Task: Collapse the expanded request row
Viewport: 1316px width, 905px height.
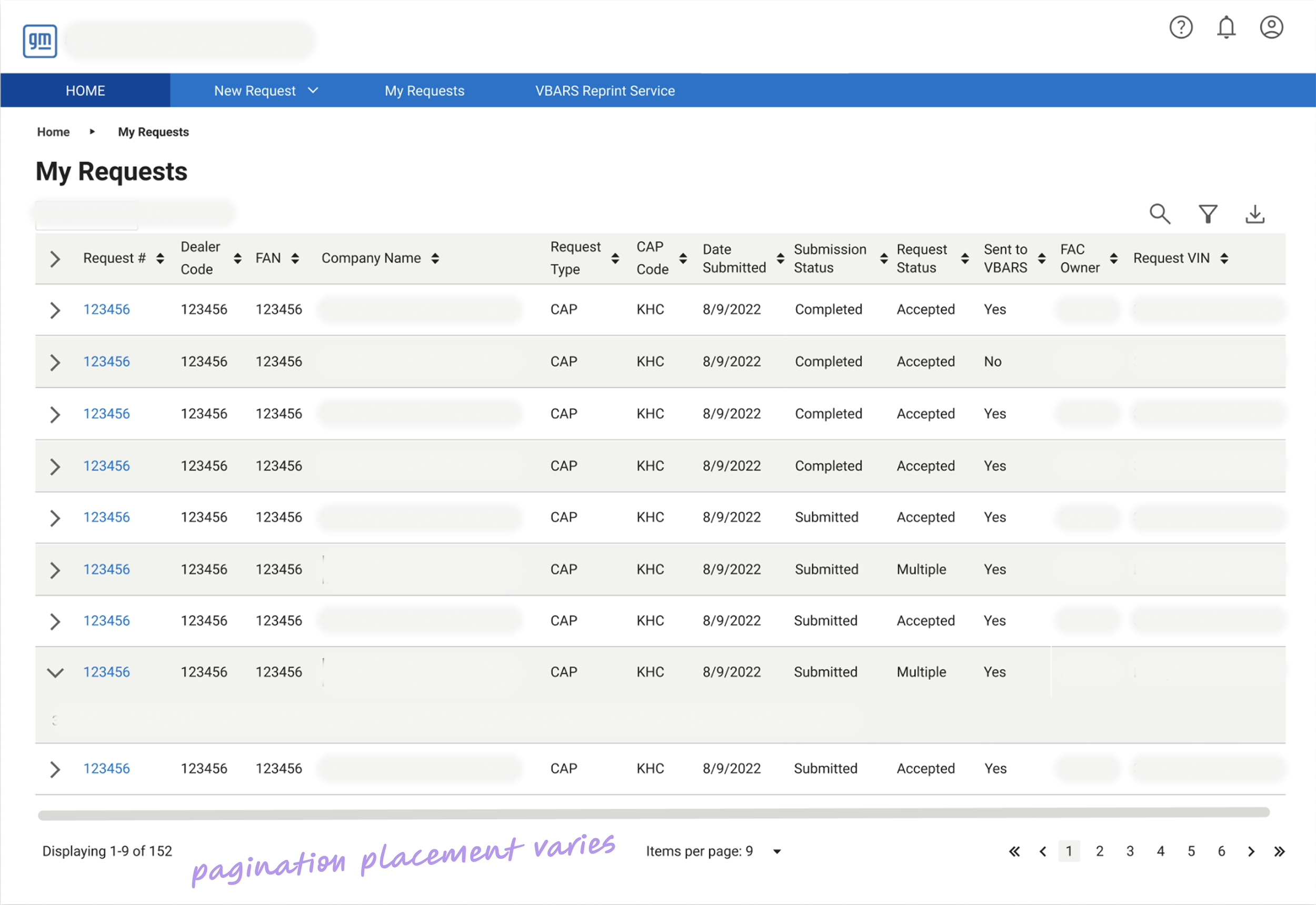Action: [55, 672]
